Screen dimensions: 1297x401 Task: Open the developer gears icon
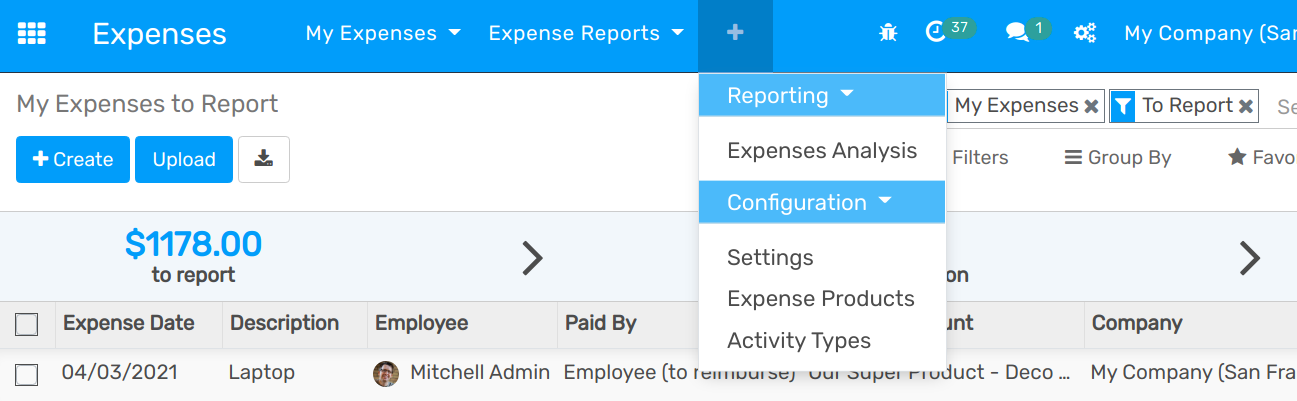point(1085,33)
